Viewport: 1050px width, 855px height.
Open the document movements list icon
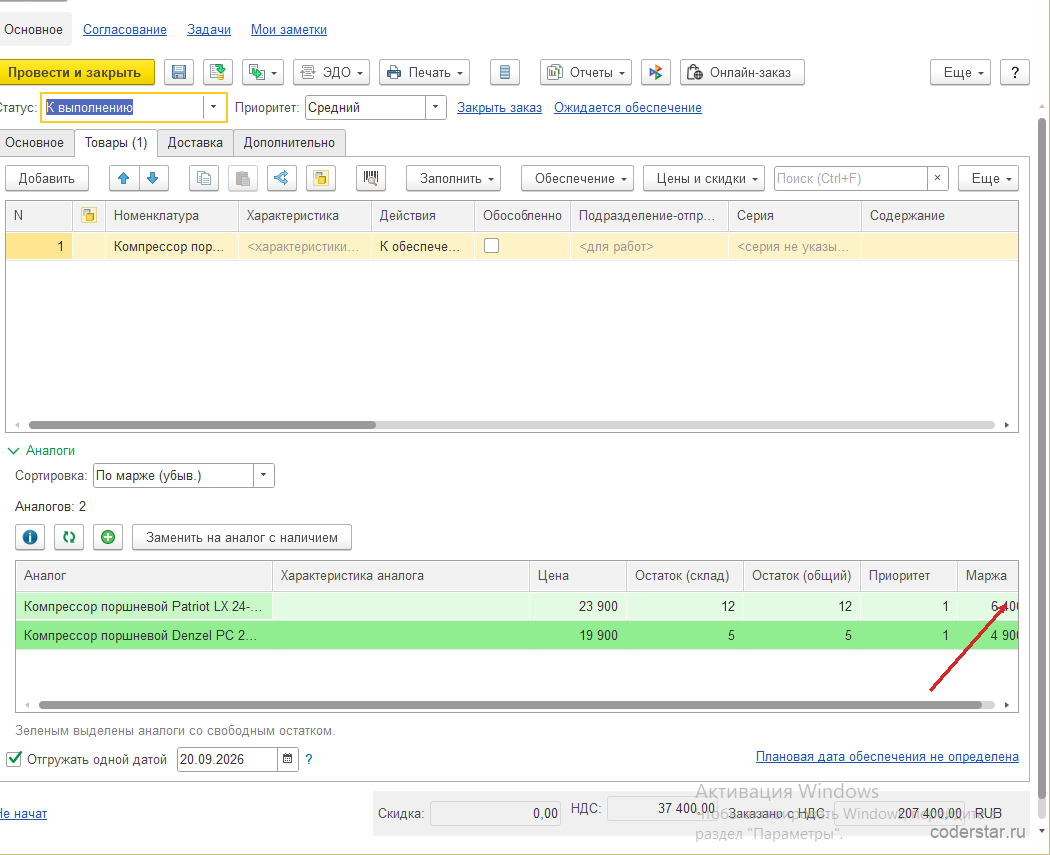[x=505, y=72]
